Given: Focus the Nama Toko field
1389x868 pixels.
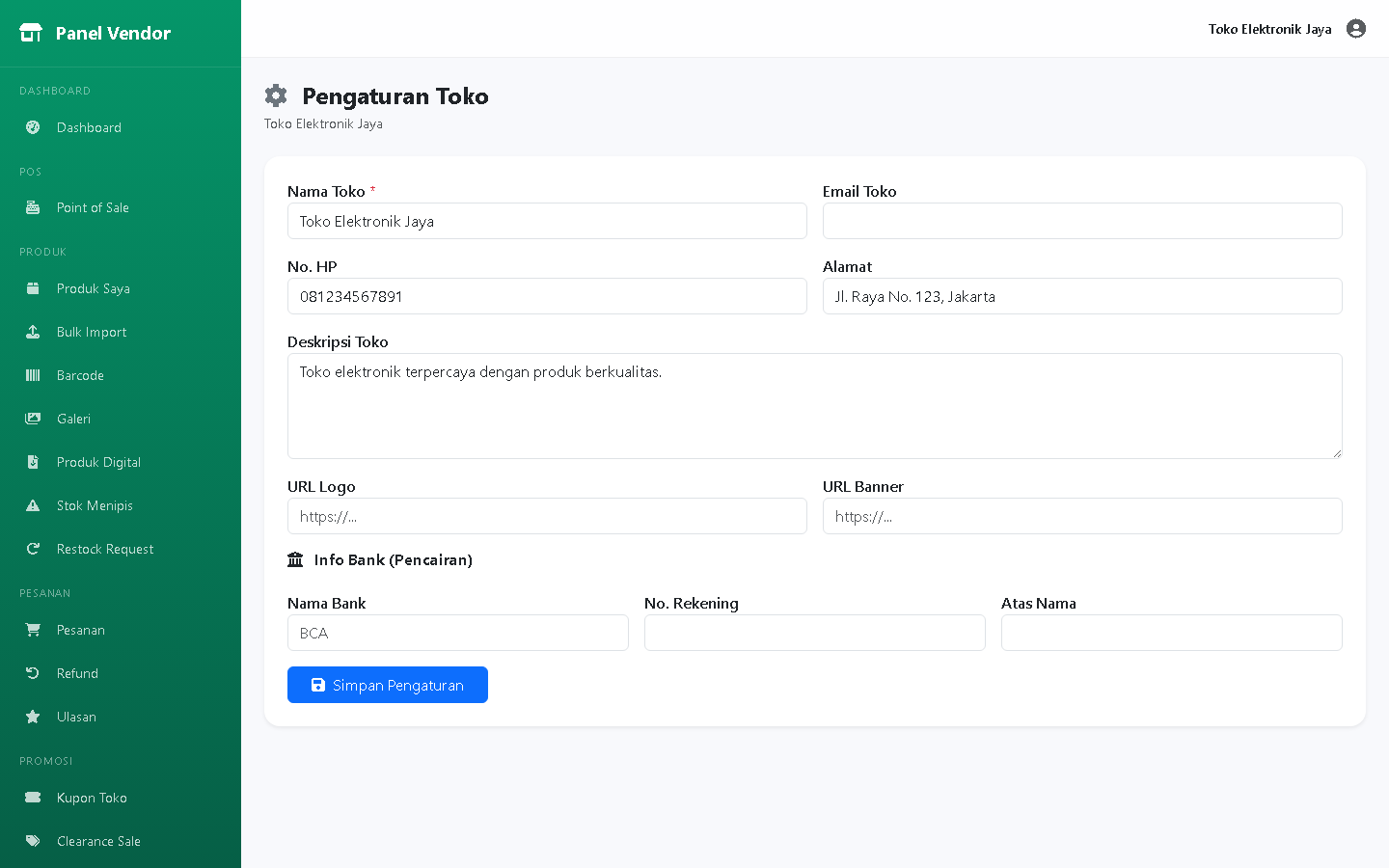Looking at the screenshot, I should pyautogui.click(x=547, y=221).
